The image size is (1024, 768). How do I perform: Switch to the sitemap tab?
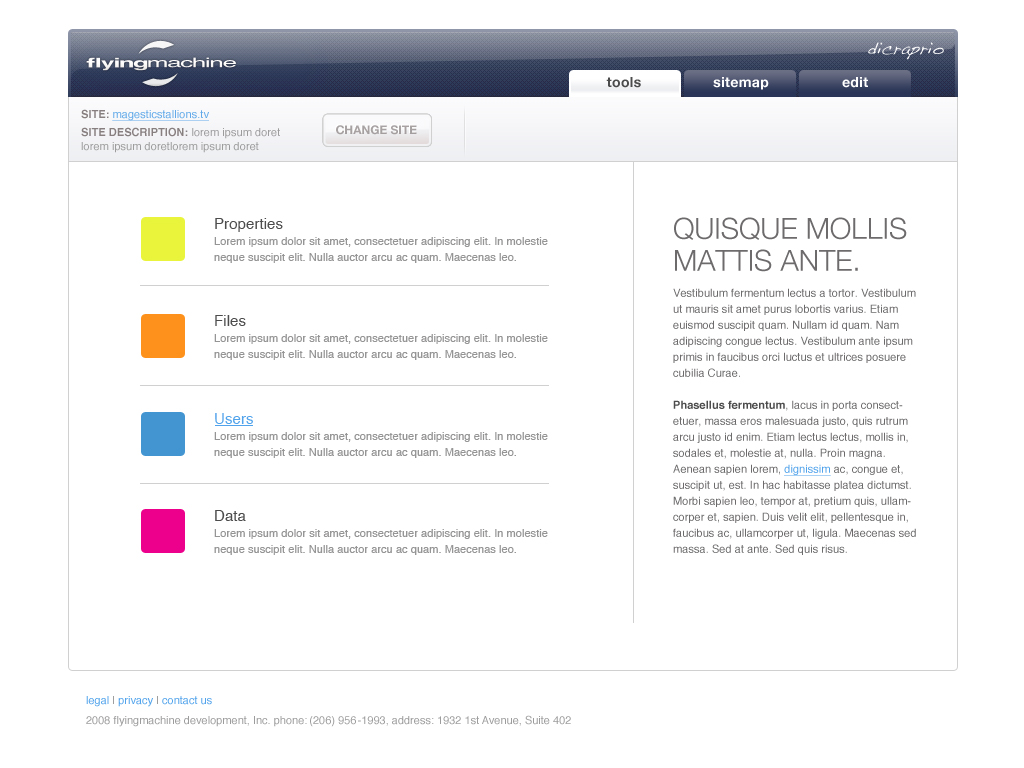tap(740, 83)
